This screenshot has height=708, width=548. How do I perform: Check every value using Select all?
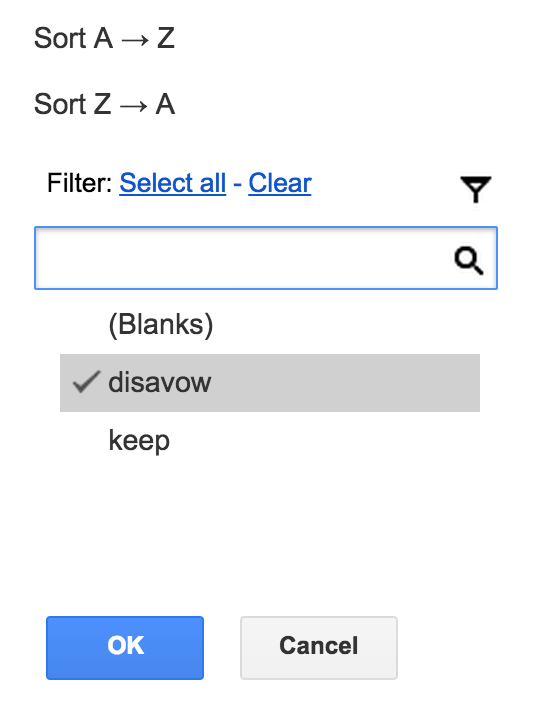[172, 183]
